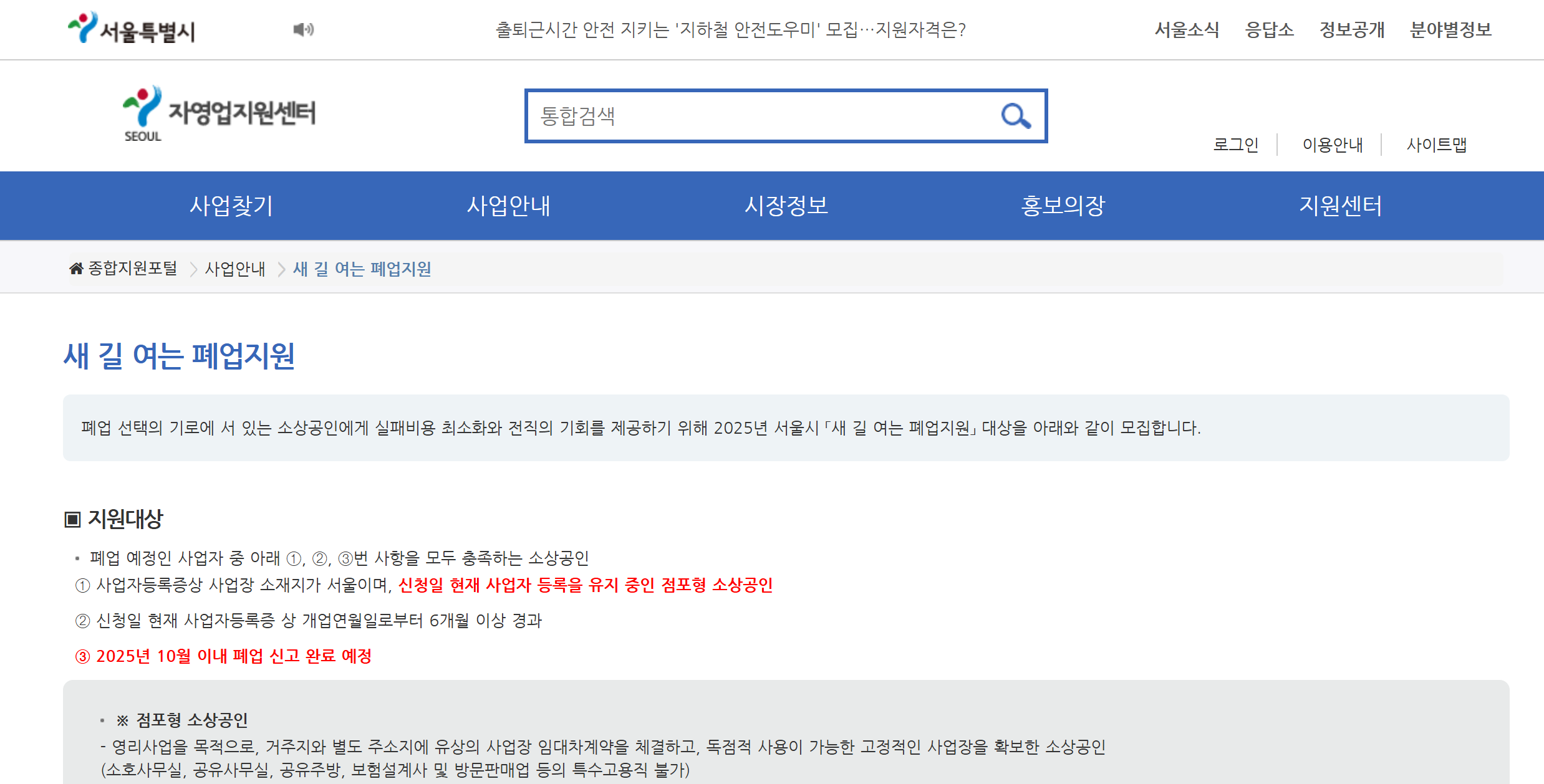Open the 이용안내 page

point(1332,145)
